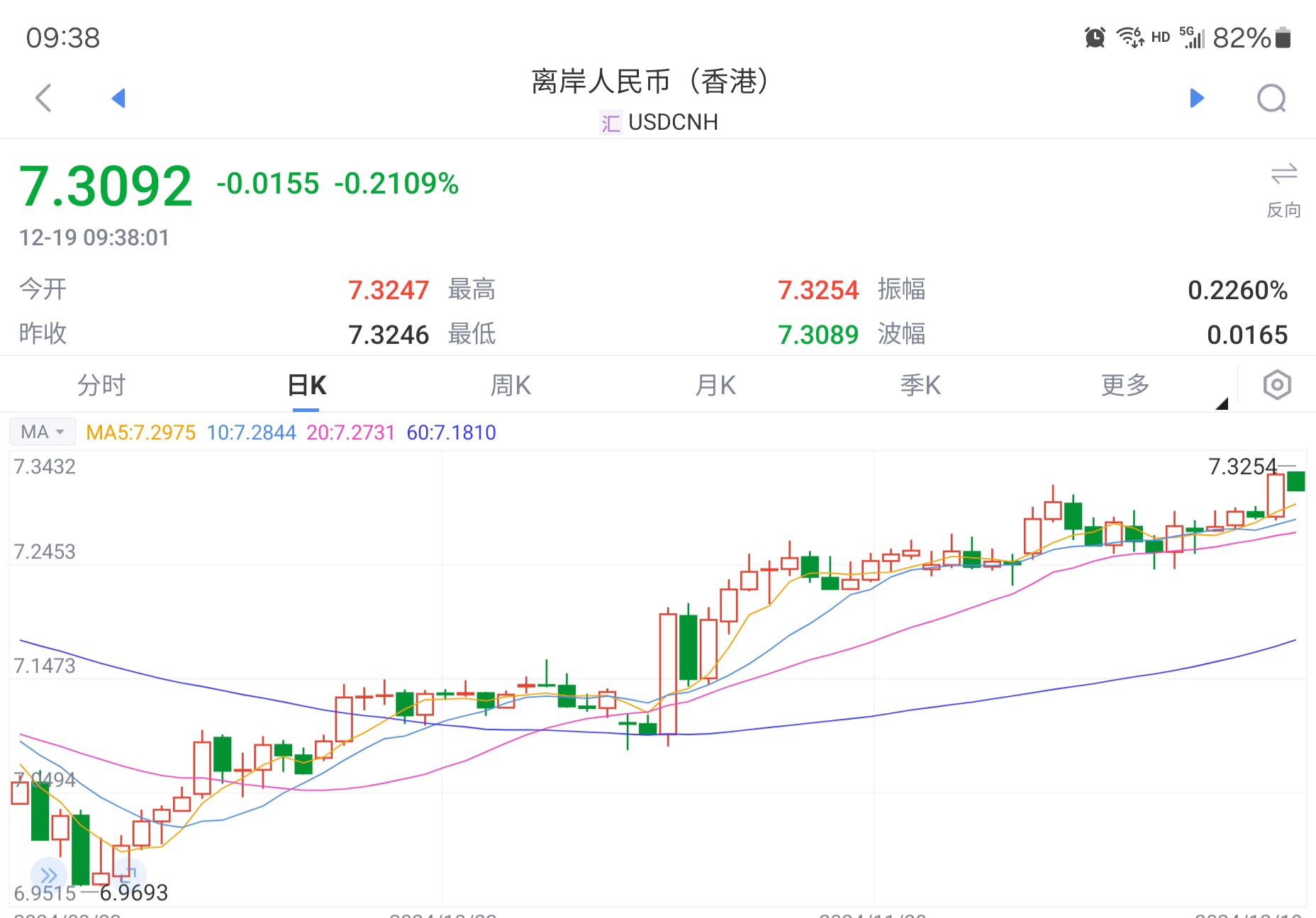Tap the chart high label 7.3254
Viewport: 1316px width, 918px height.
(x=1242, y=466)
